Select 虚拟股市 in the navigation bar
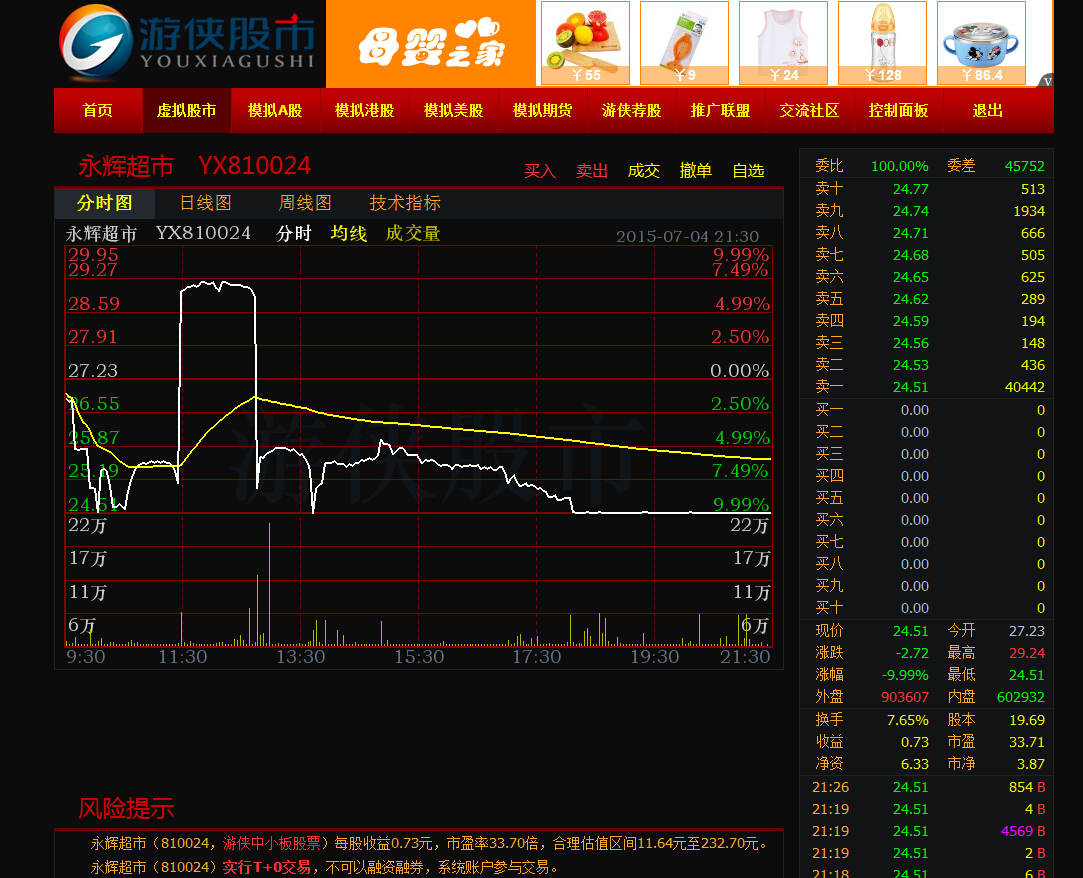 tap(186, 111)
